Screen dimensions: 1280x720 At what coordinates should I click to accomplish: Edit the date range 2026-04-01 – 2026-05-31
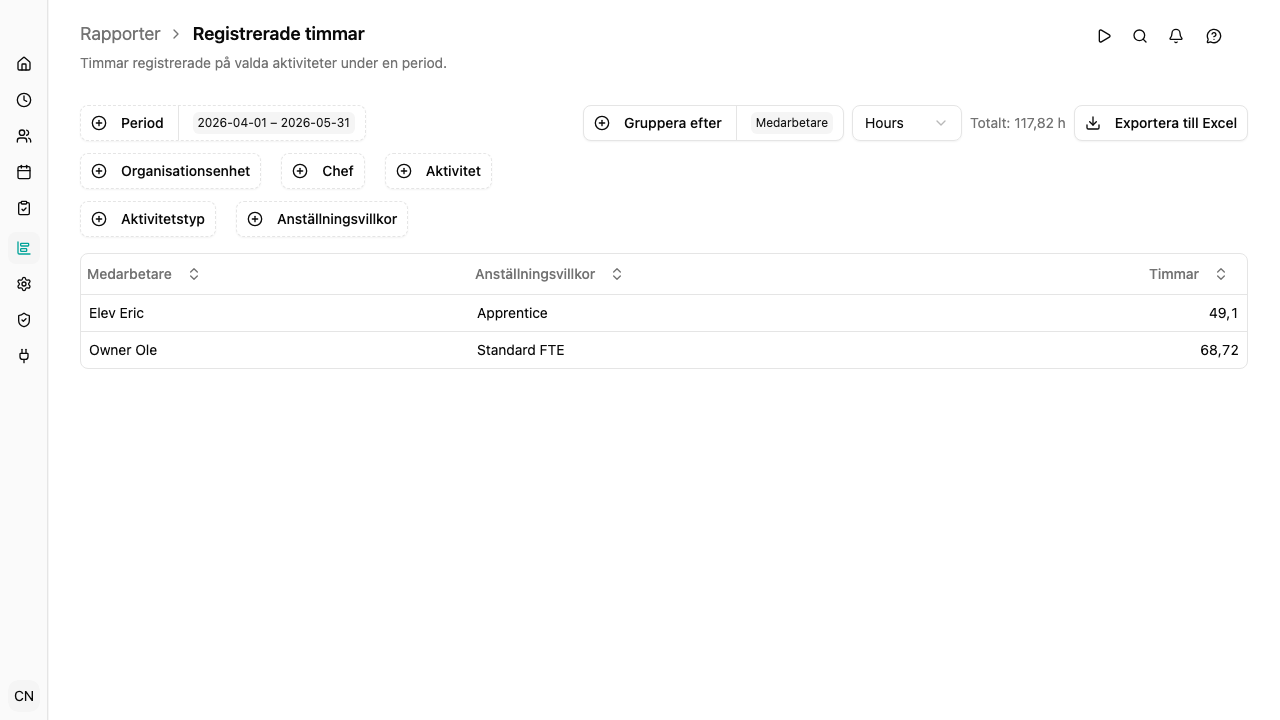(x=274, y=123)
